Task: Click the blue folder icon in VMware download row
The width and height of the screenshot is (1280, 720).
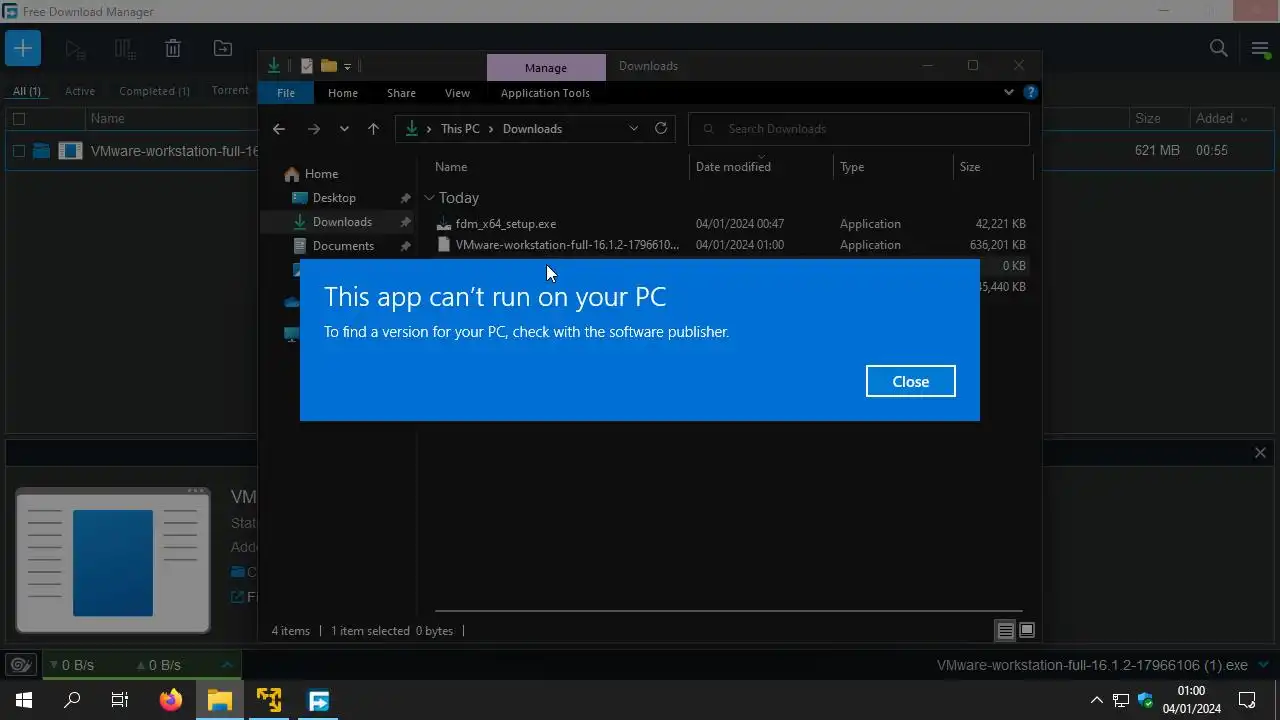Action: (41, 151)
